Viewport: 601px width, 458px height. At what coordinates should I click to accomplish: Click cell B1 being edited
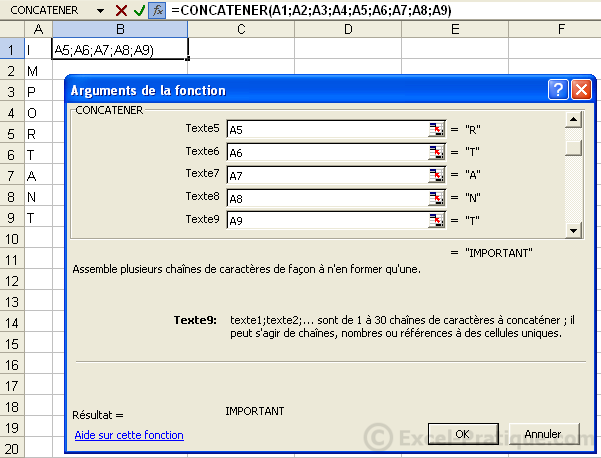(120, 49)
